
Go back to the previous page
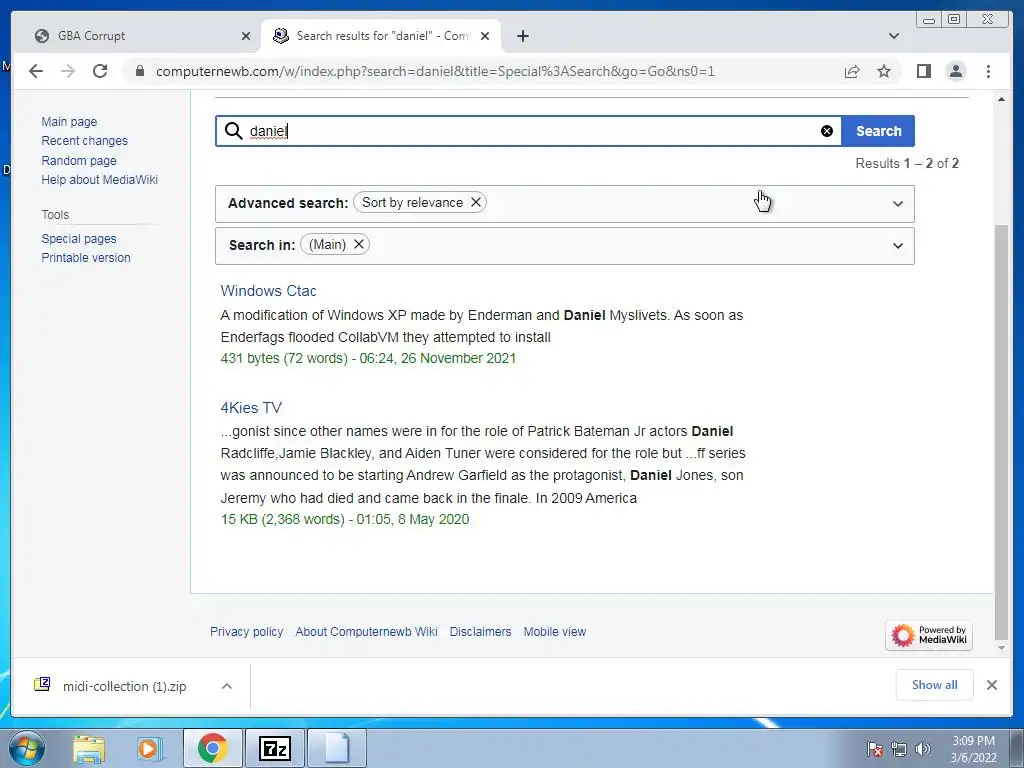point(36,71)
